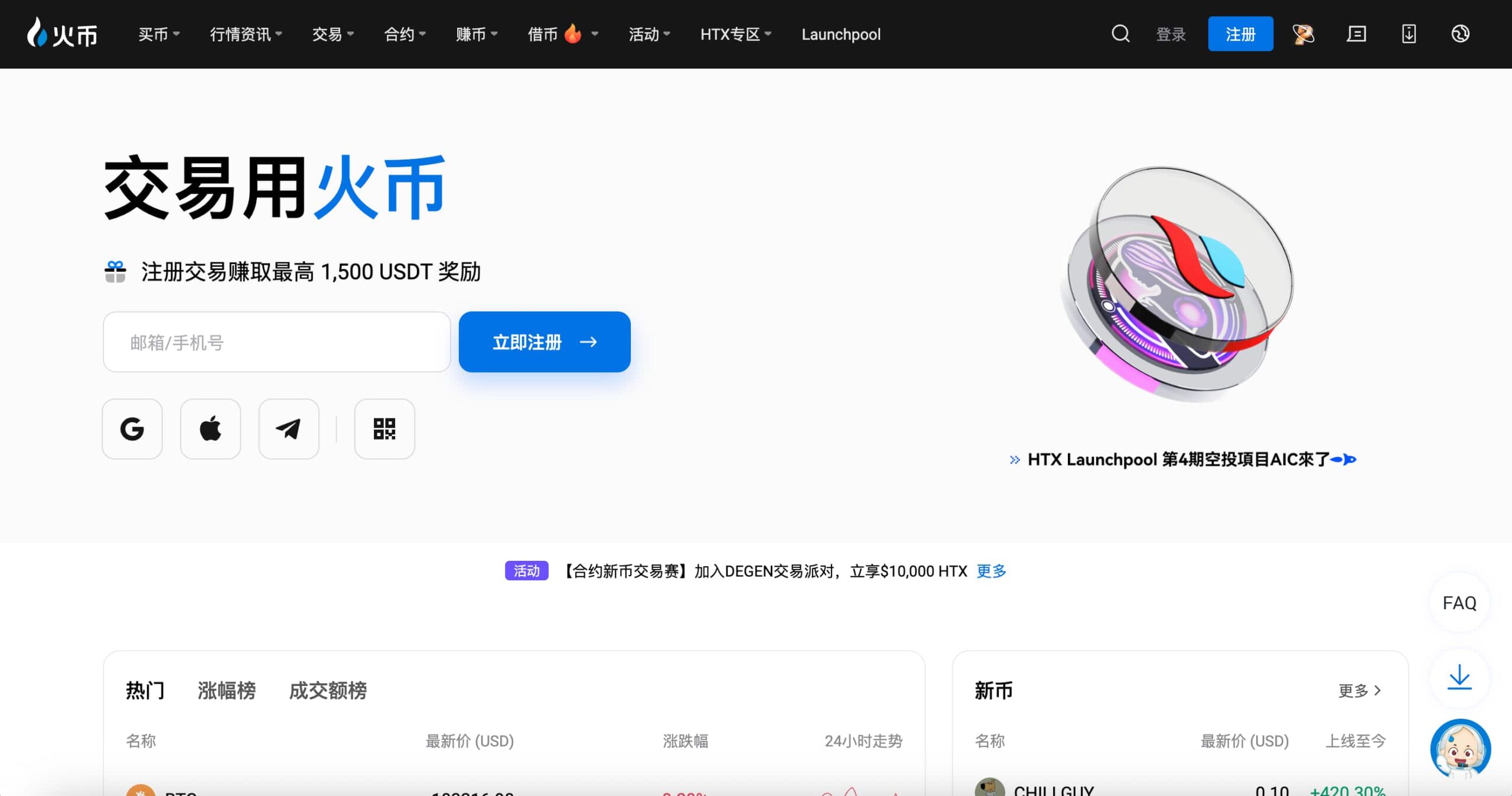The height and width of the screenshot is (796, 1512).
Task: Click the 名称 header in the hot list
Action: 141,741
